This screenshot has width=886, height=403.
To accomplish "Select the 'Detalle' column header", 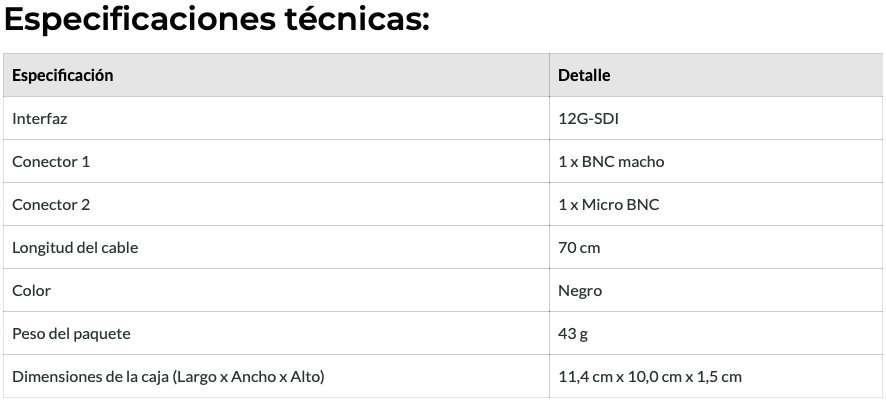I will (584, 75).
